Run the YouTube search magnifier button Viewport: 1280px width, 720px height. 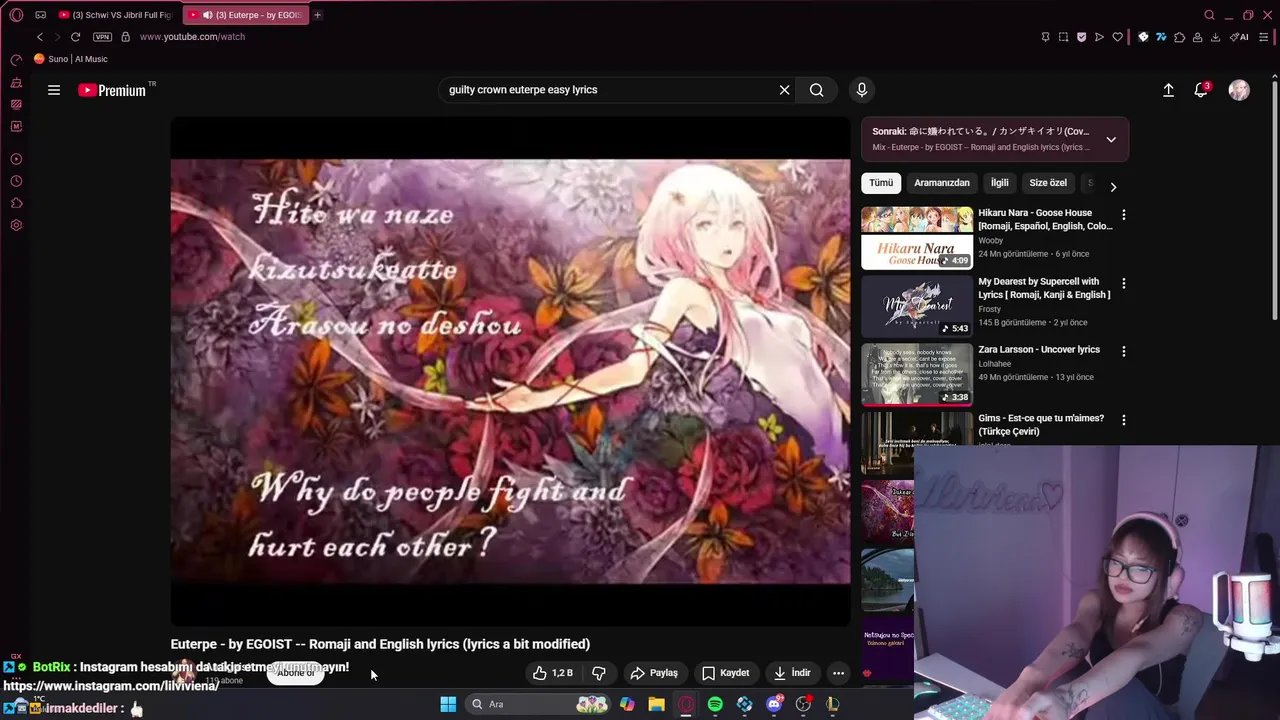coord(817,90)
